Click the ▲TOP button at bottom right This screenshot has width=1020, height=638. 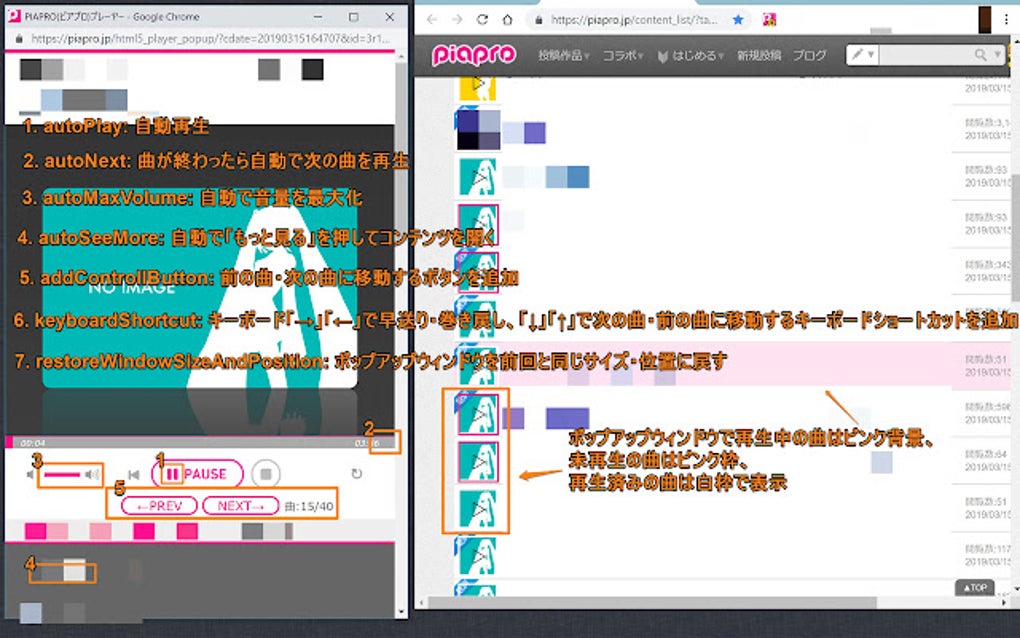pyautogui.click(x=974, y=587)
